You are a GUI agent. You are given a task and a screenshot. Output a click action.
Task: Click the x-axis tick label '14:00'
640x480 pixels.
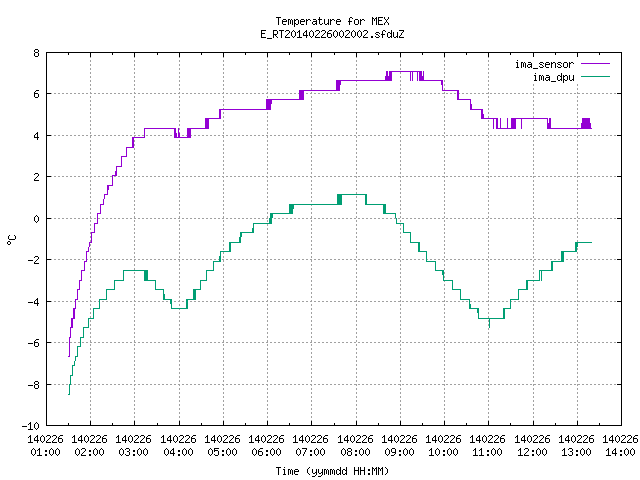[620, 452]
